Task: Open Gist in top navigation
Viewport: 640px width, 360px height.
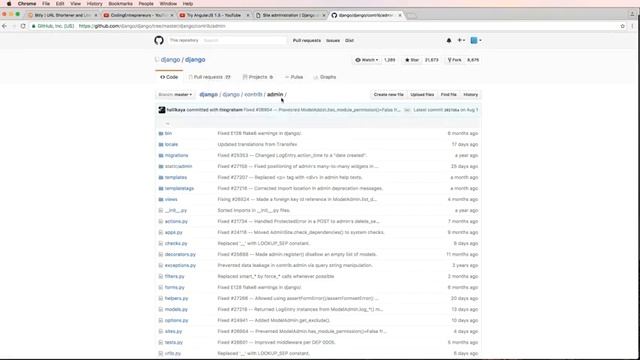Action: pyautogui.click(x=349, y=40)
